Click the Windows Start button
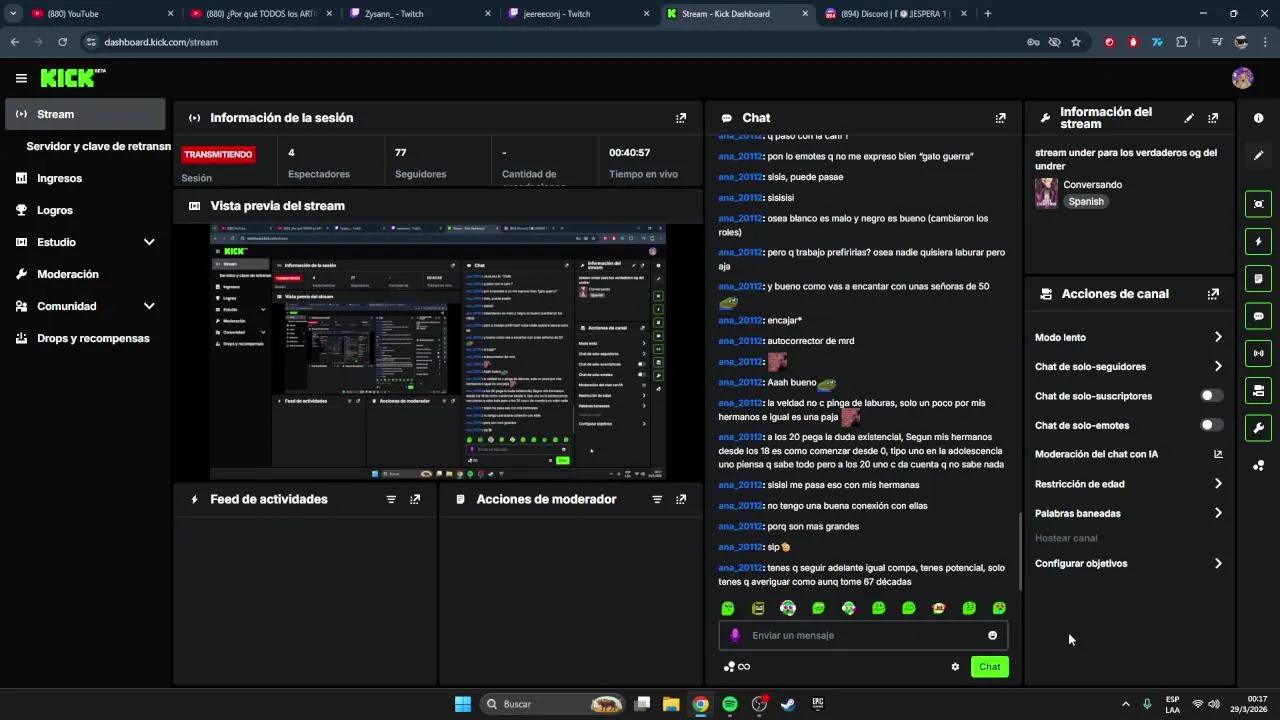 click(x=463, y=704)
